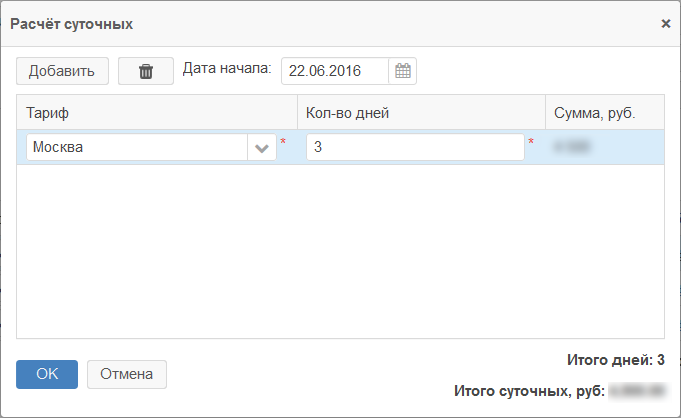Sort by the Тариф column header
681x418 pixels.
pyautogui.click(x=157, y=112)
